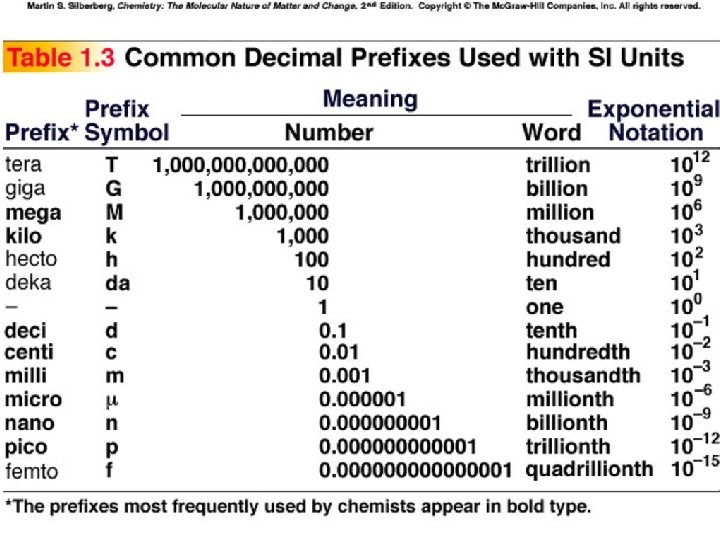Select the 'Exponential Notation' column header
Viewport: 720px width, 540px height.
point(654,120)
